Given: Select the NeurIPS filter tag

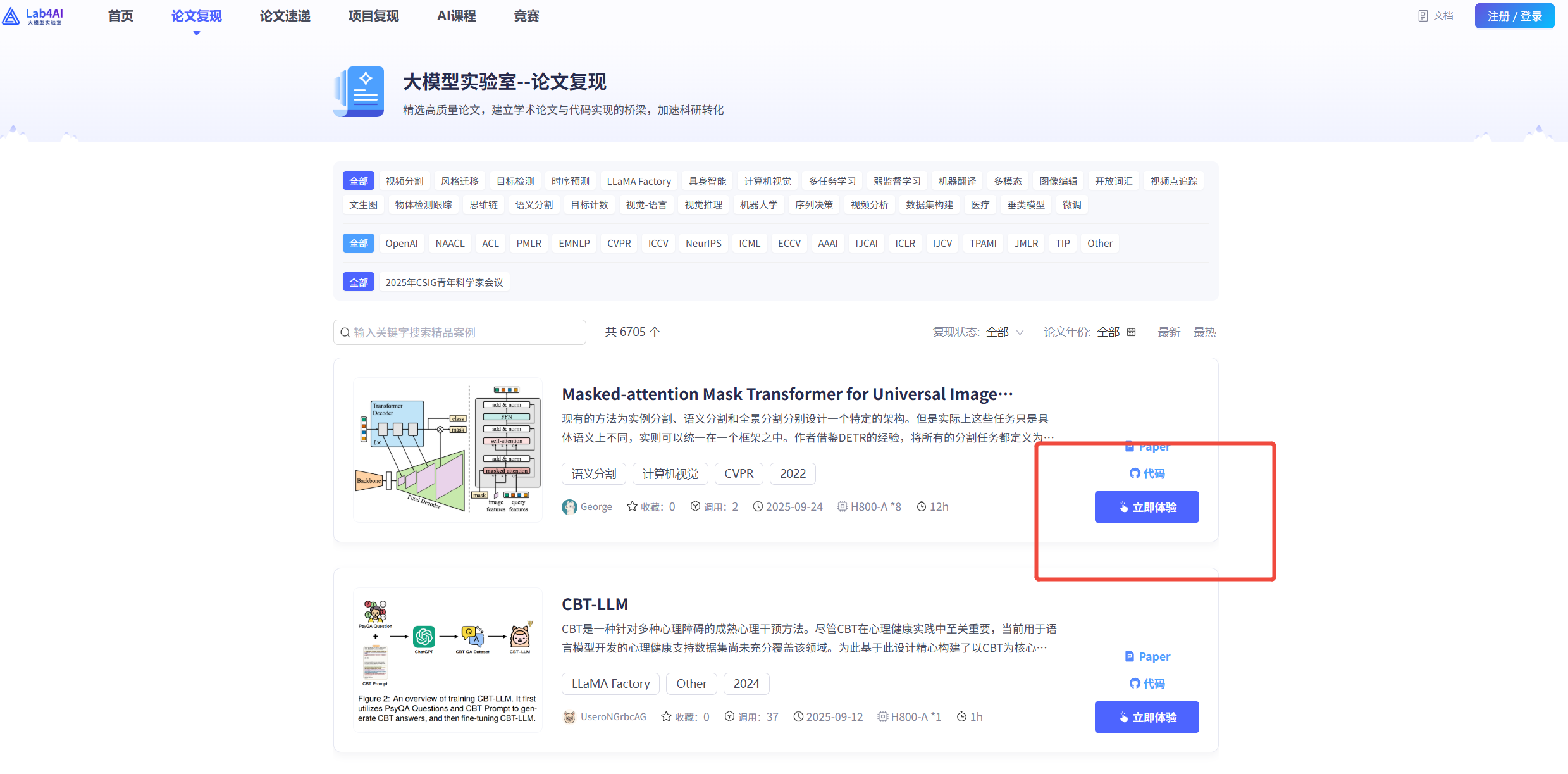Looking at the screenshot, I should (x=703, y=243).
